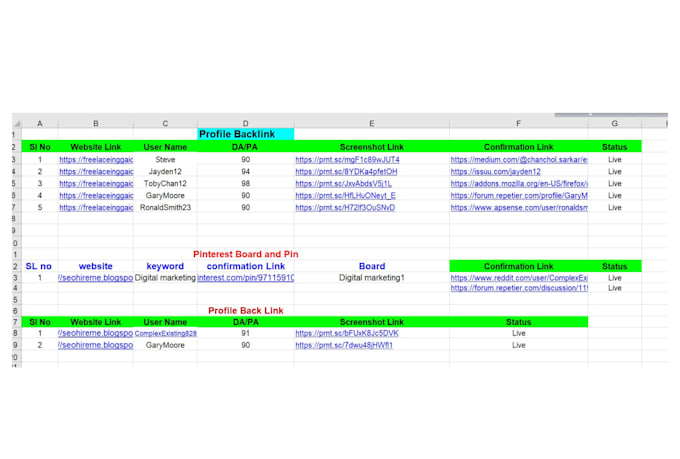Open screenshot link prnt.sc/8YDKa4pfetOH
Screen dimensions: 680x459
[346, 172]
